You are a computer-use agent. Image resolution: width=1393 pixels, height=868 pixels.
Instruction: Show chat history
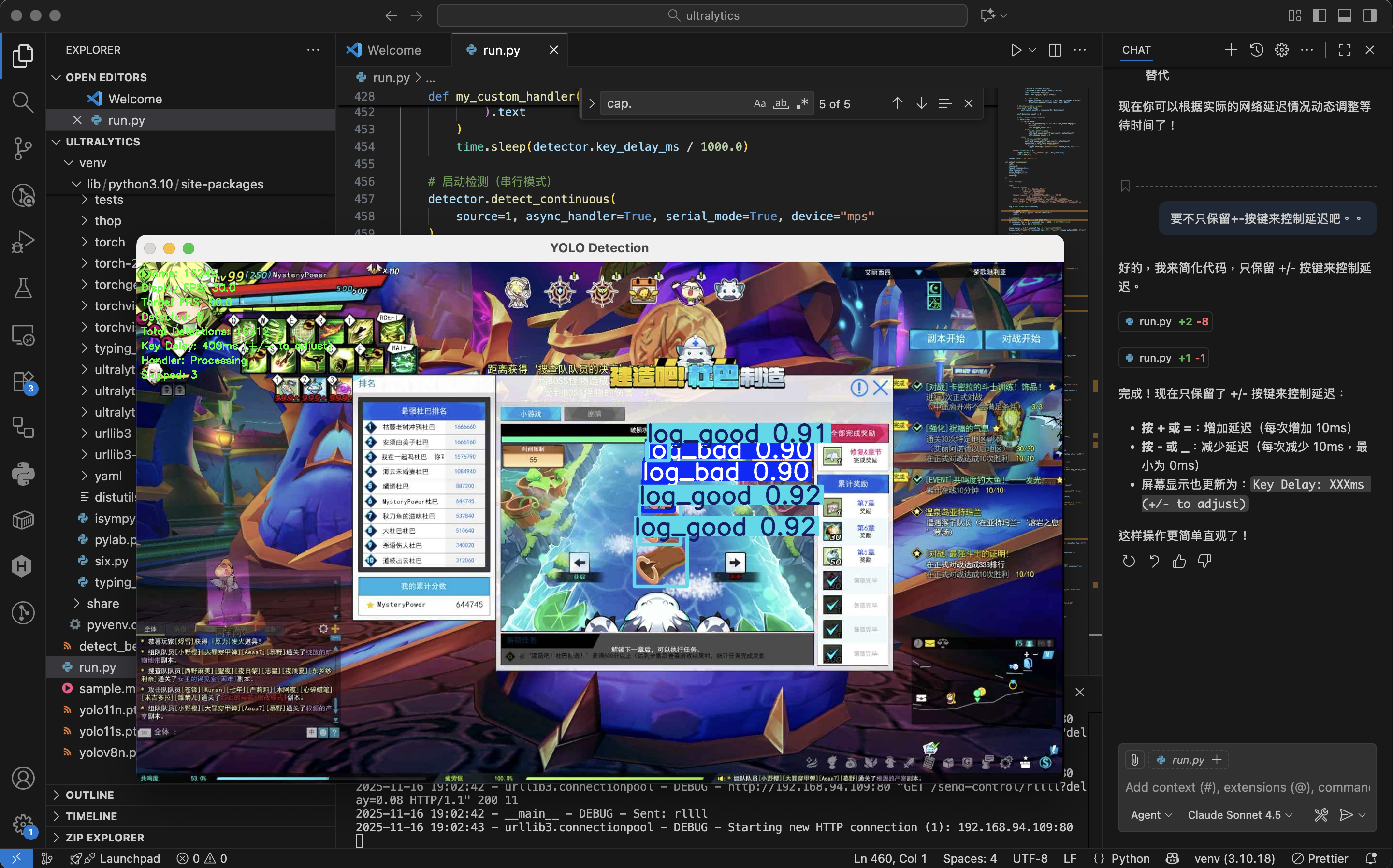tap(1256, 50)
